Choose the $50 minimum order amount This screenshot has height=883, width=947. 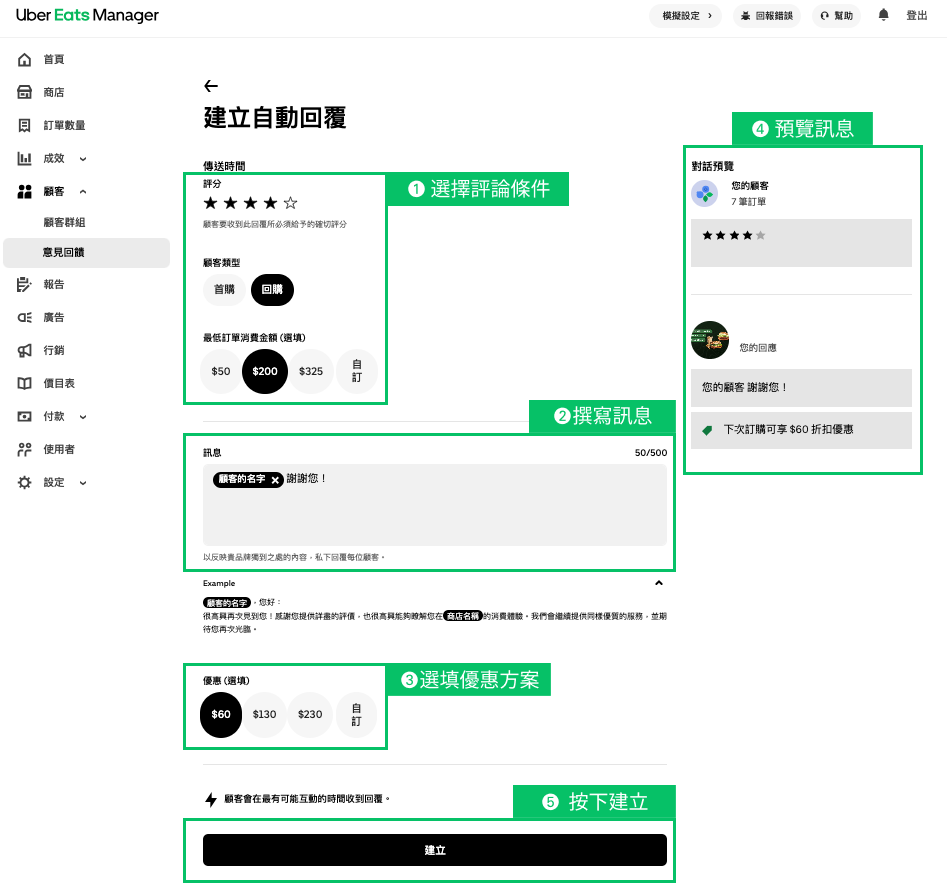click(221, 371)
